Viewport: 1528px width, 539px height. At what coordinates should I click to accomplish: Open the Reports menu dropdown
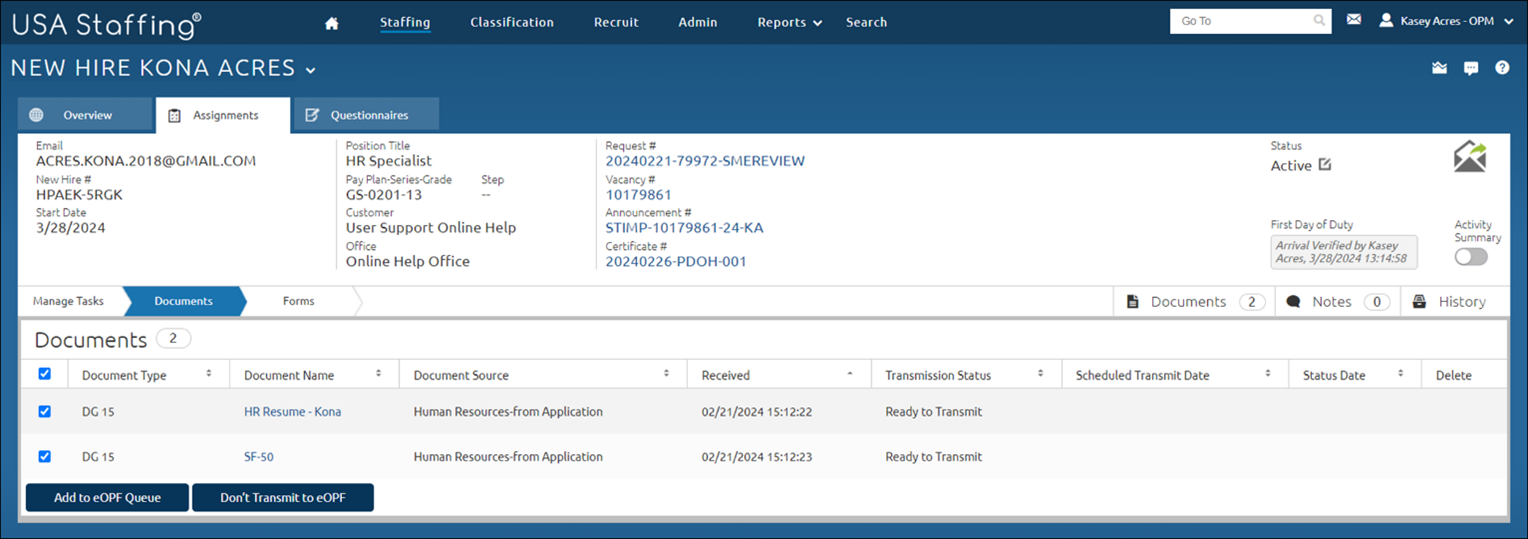pyautogui.click(x=790, y=22)
